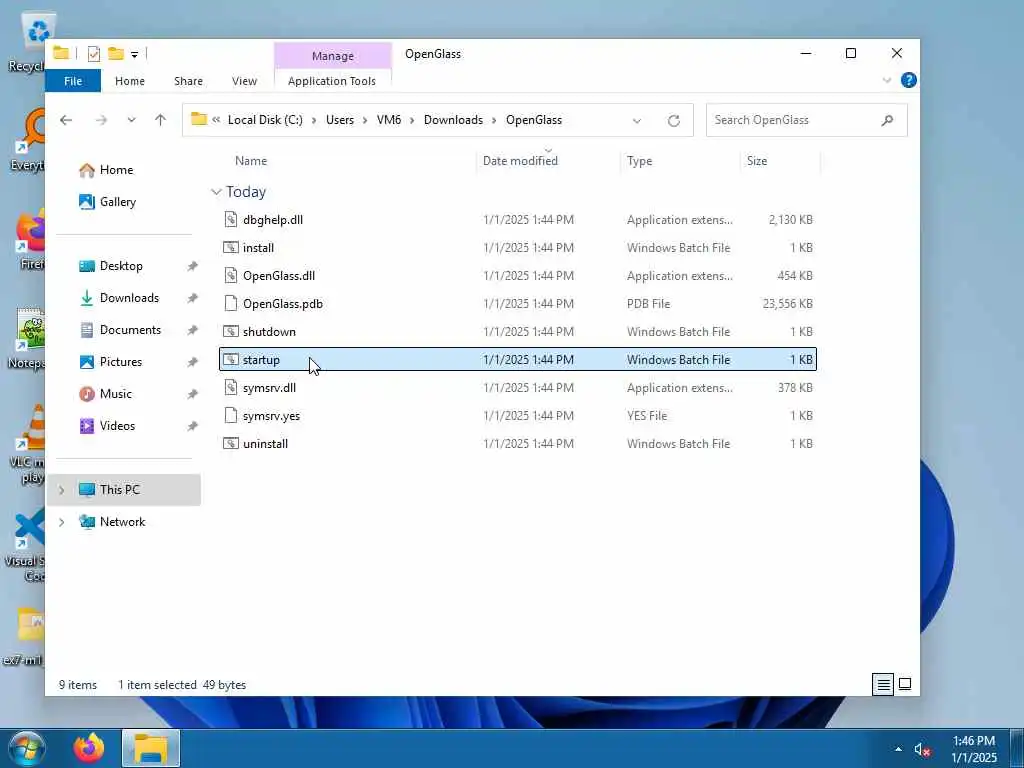Click the symsrv.dll file icon
The width and height of the screenshot is (1024, 768).
[231, 388]
